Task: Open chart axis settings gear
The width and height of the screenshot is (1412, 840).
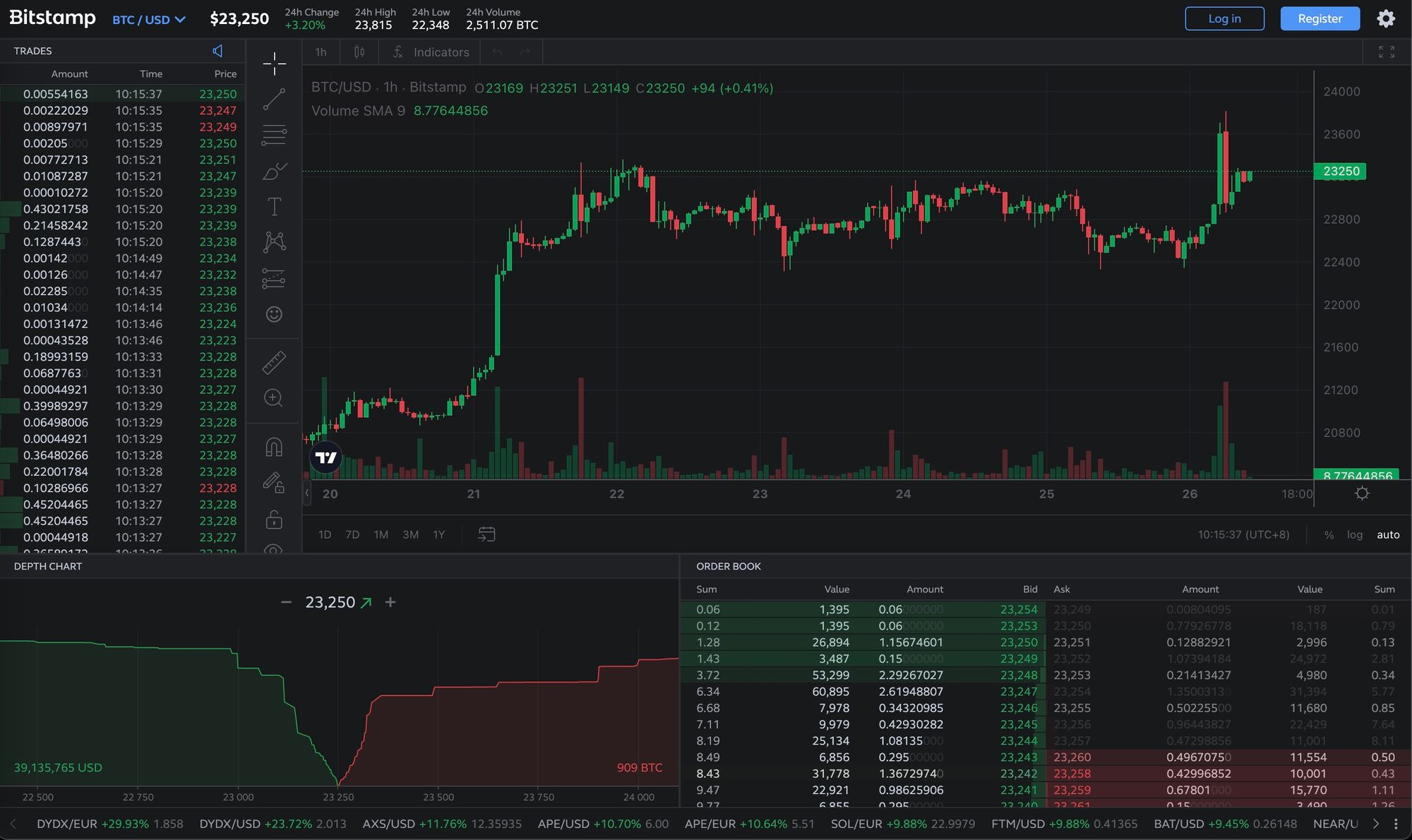Action: 1362,493
